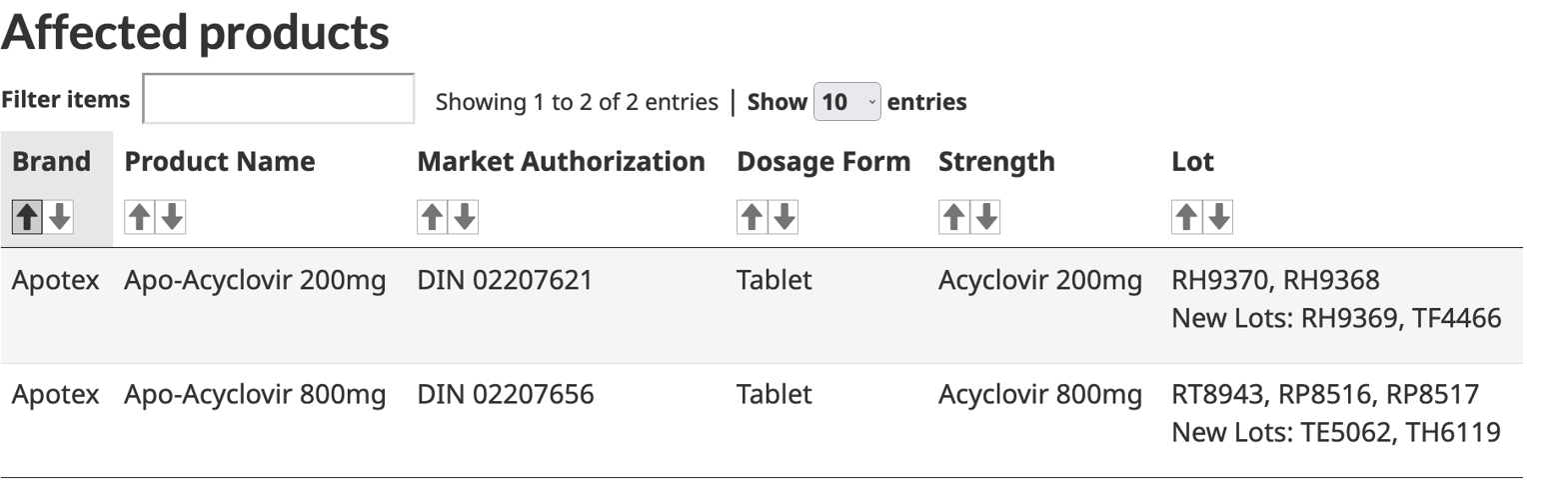The height and width of the screenshot is (500, 1568).
Task: Sort Product Name ascending arrow
Action: pyautogui.click(x=140, y=217)
